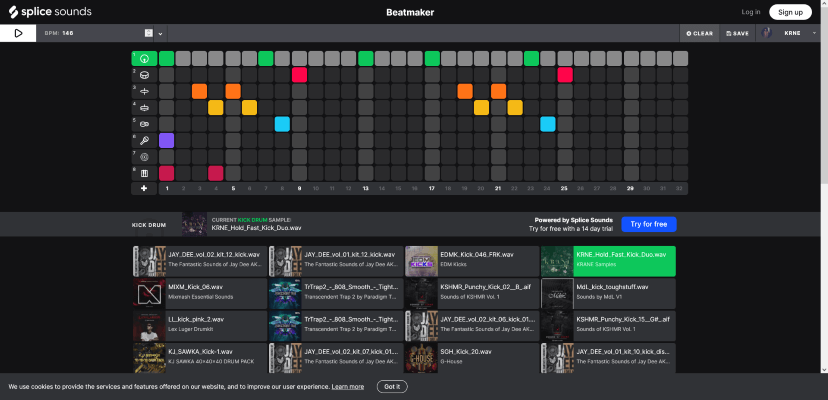
Task: Select highlighted KRNE_Hold_Fast_Kick_Duo.wav sample card
Action: coord(608,261)
